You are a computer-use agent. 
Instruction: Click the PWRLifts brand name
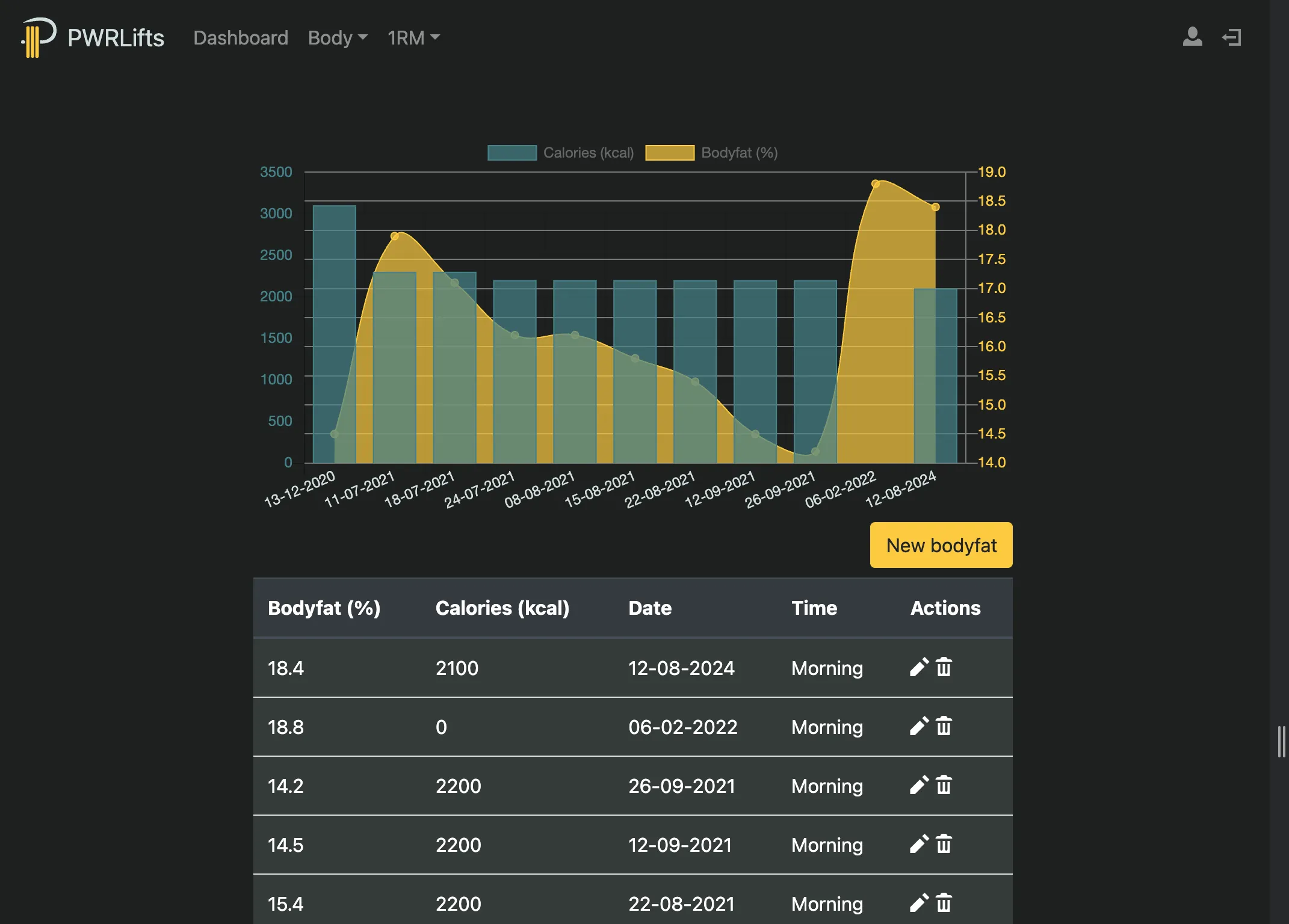[x=116, y=38]
